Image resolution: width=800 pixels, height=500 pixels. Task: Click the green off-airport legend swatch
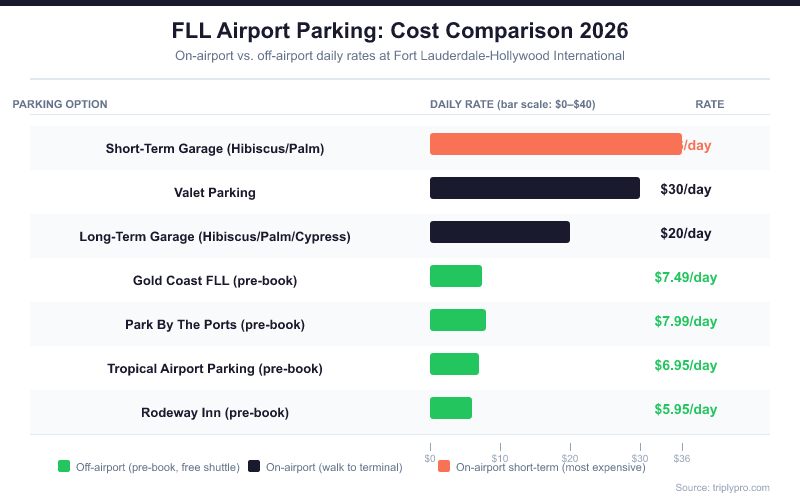64,466
